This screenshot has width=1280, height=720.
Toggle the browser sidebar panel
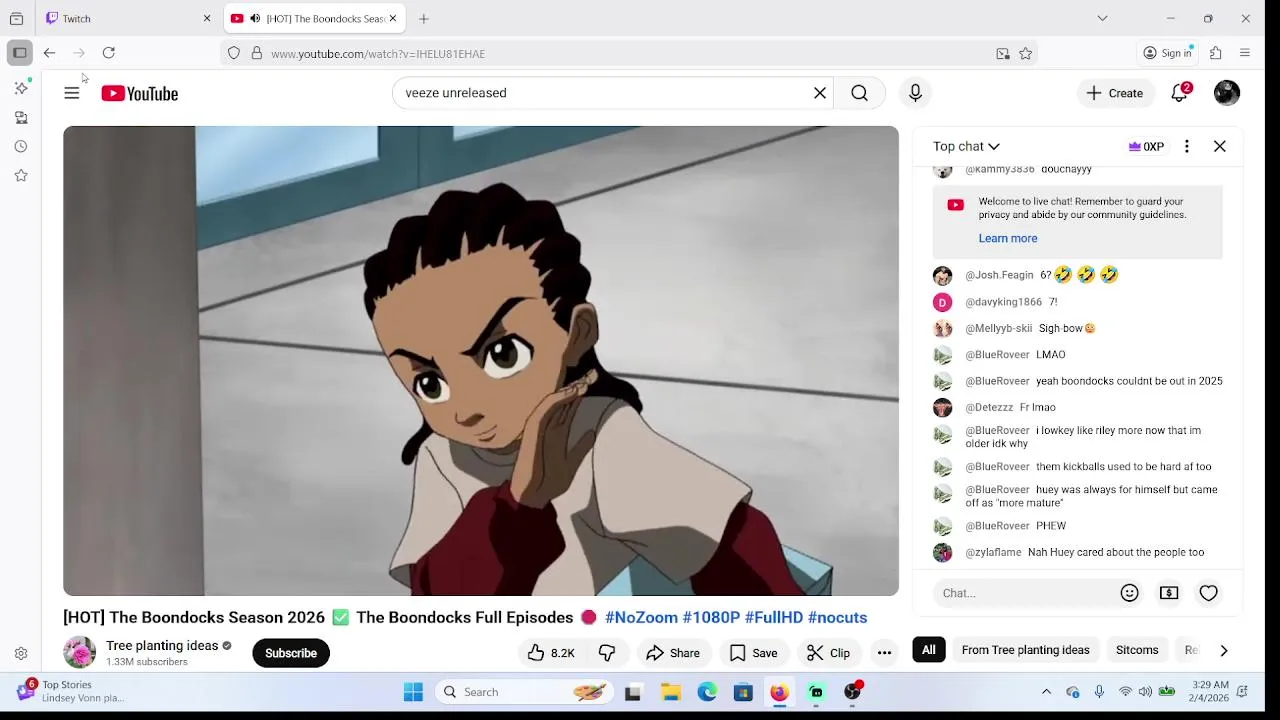(x=20, y=53)
